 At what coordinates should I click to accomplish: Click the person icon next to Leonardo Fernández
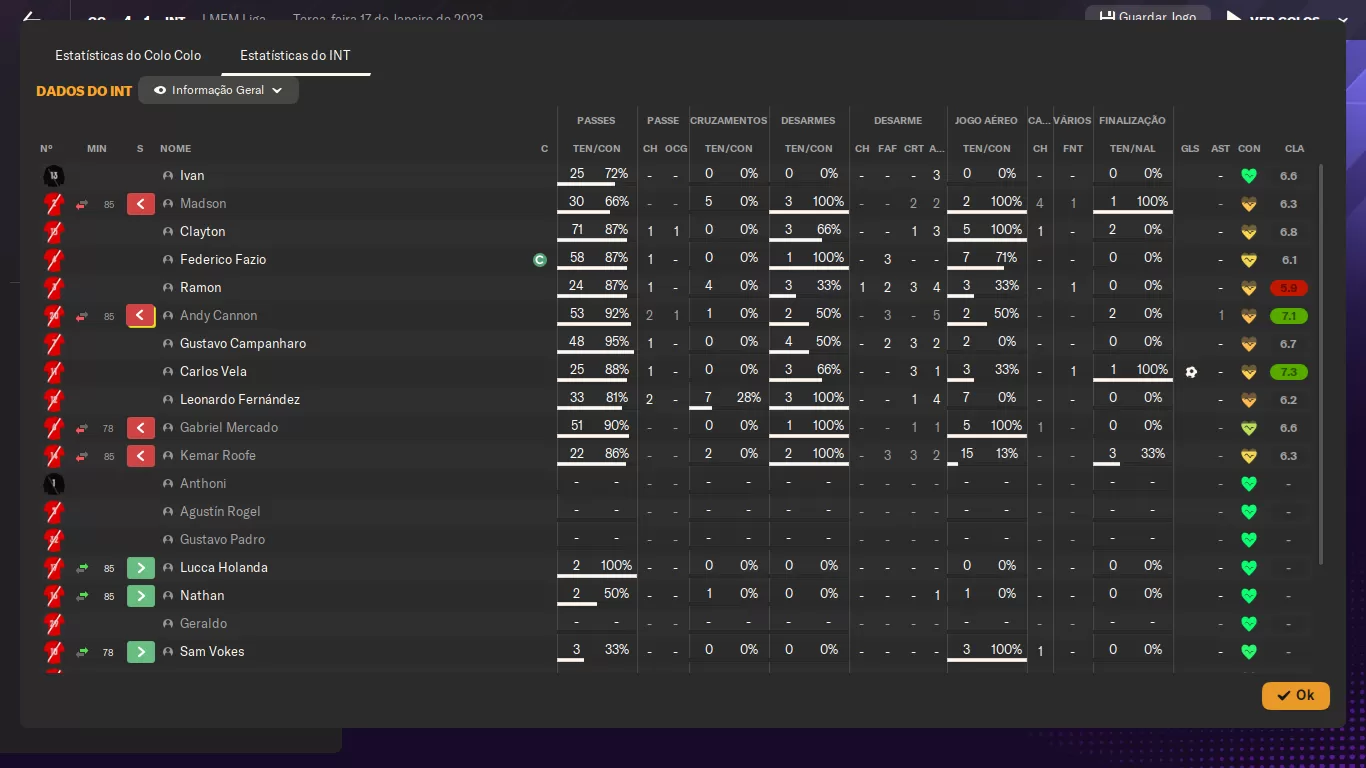click(x=169, y=400)
